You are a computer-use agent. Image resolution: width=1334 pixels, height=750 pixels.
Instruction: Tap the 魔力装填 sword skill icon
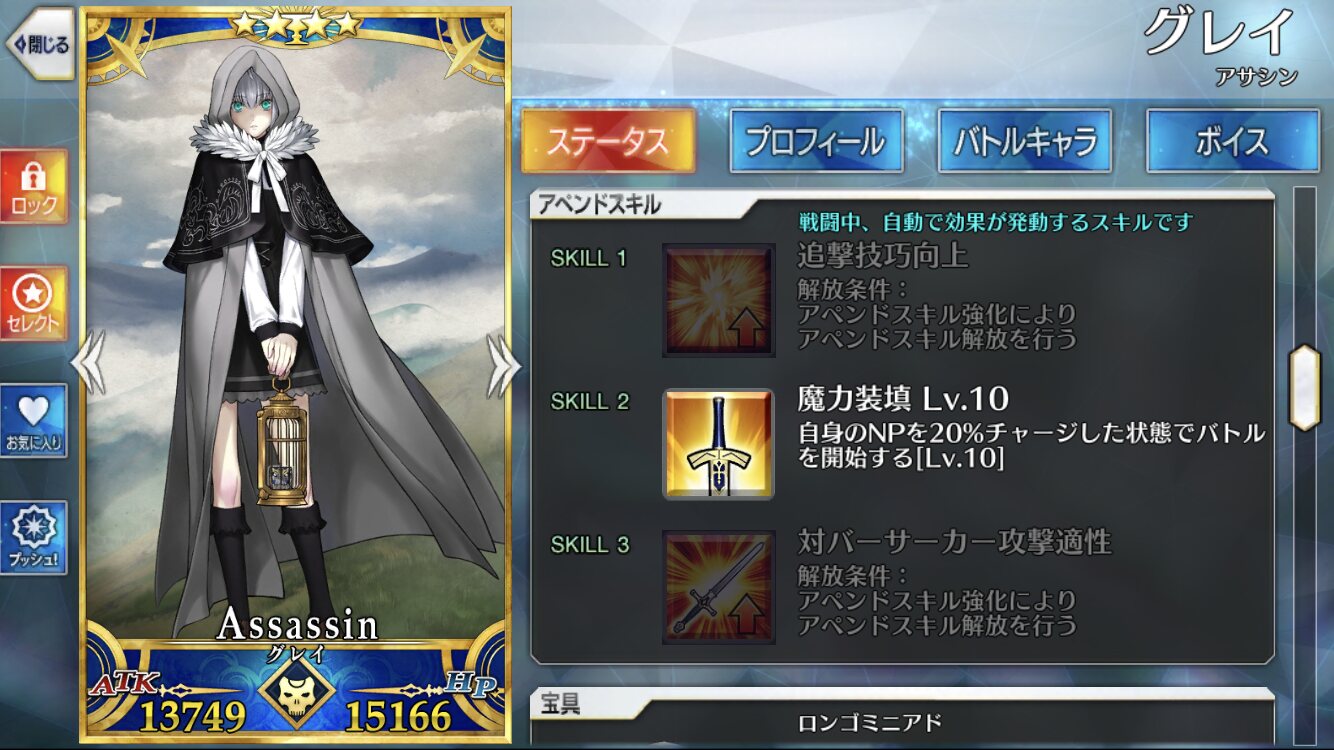coord(718,444)
